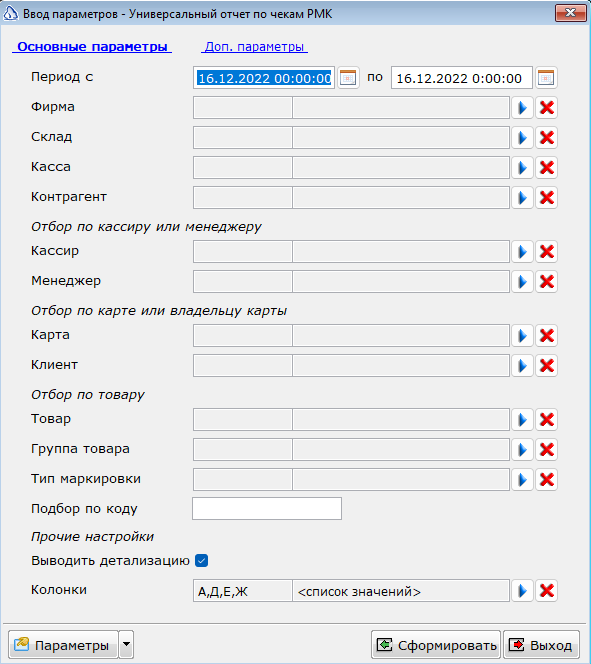591x664 pixels.
Task: Open selection arrow for Менеджер field
Action: point(522,282)
